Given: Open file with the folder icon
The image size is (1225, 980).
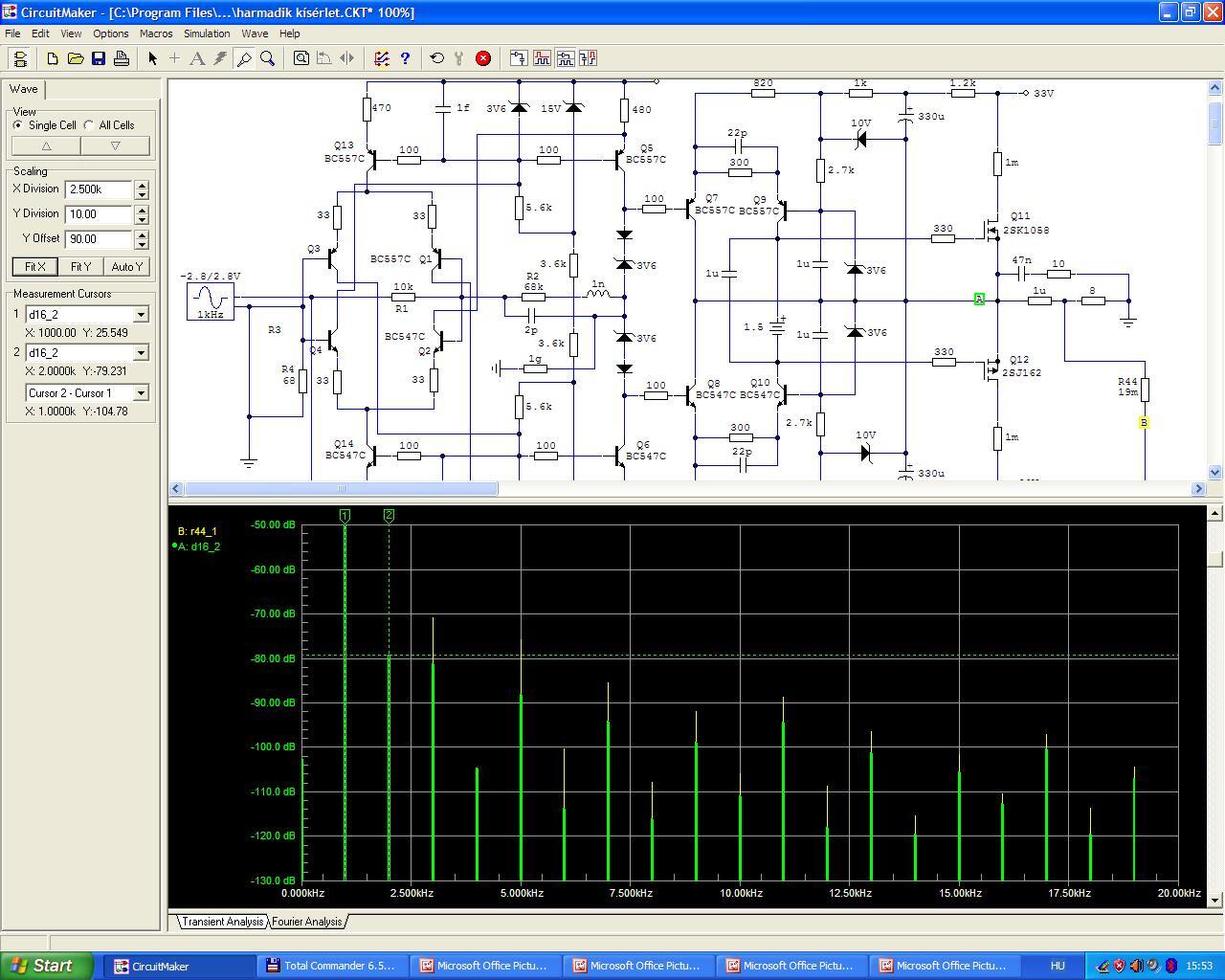Looking at the screenshot, I should point(76,58).
